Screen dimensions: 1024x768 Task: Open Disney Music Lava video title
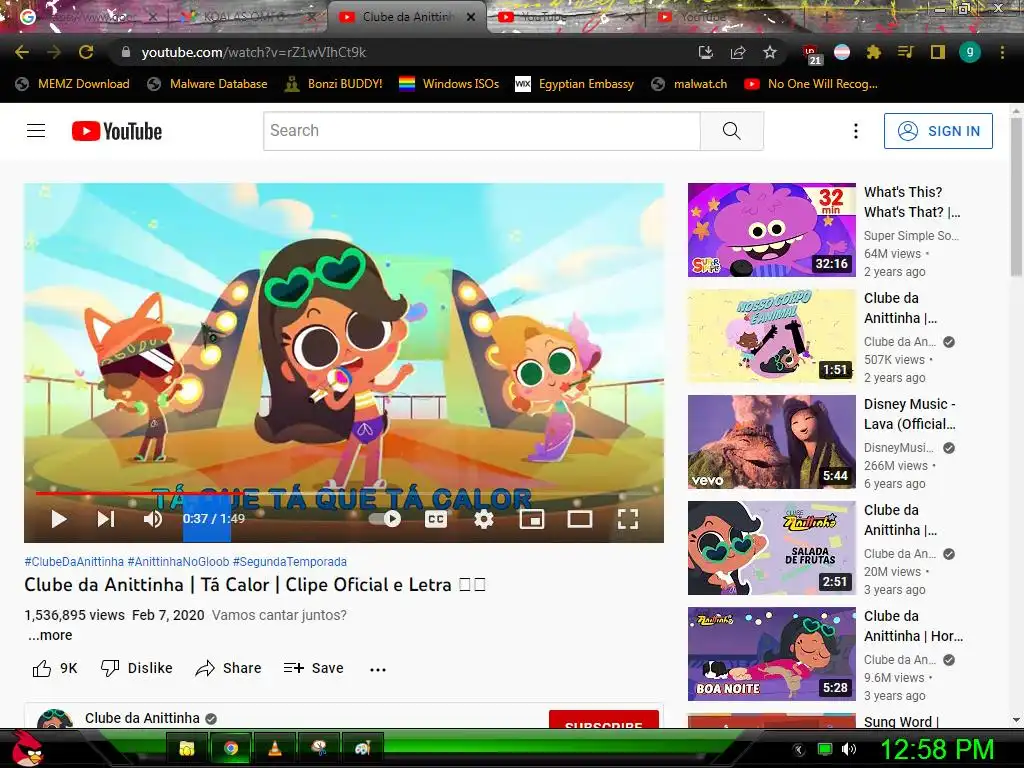tap(910, 414)
